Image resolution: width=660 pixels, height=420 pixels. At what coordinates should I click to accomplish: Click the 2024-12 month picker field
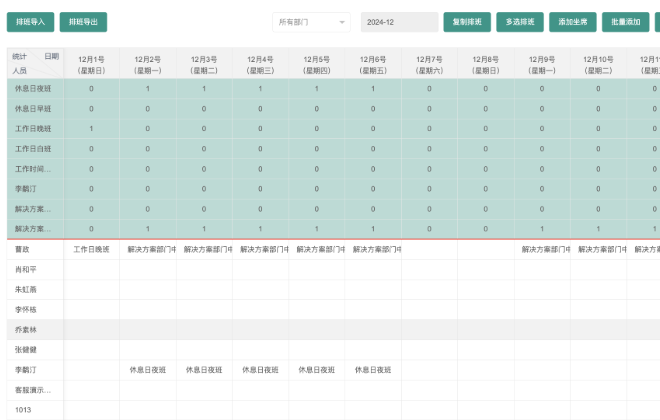(x=399, y=21)
